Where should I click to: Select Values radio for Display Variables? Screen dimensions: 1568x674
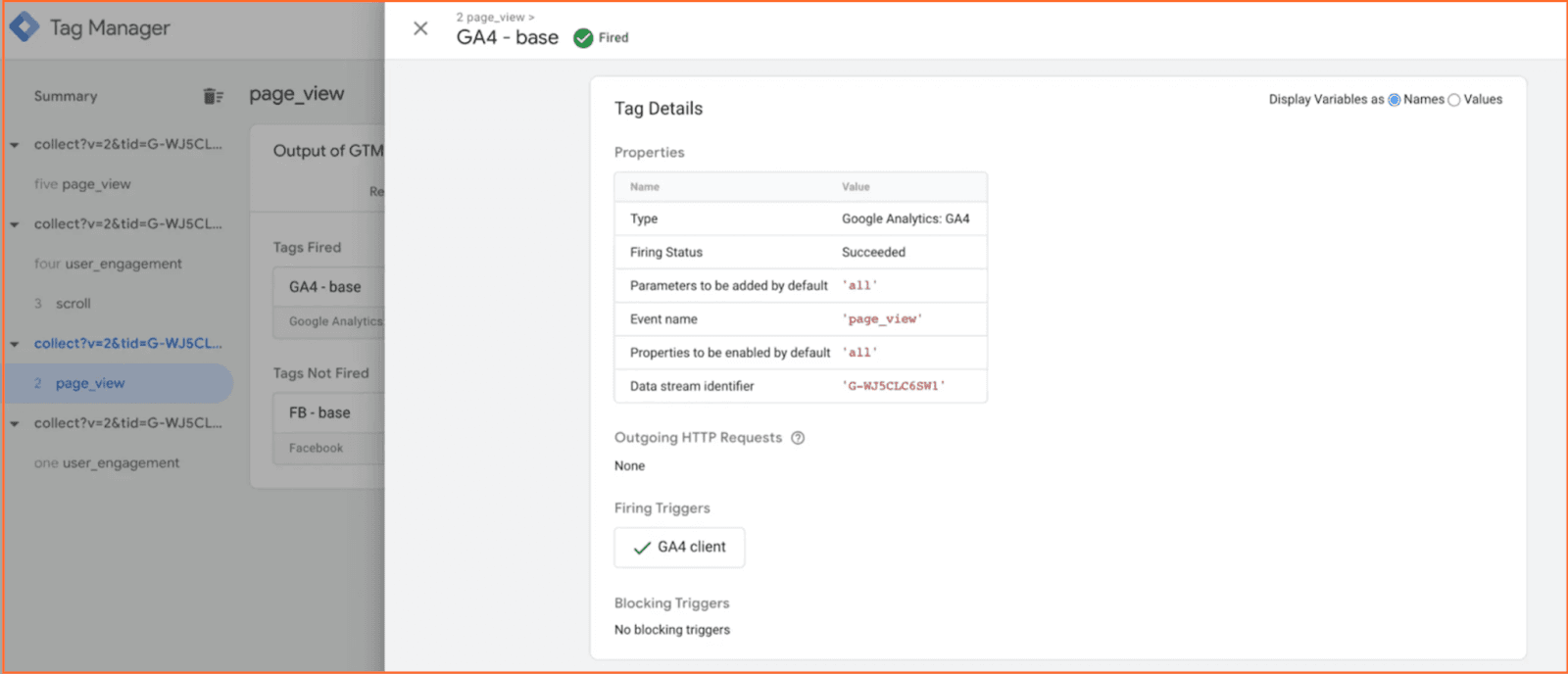1454,100
